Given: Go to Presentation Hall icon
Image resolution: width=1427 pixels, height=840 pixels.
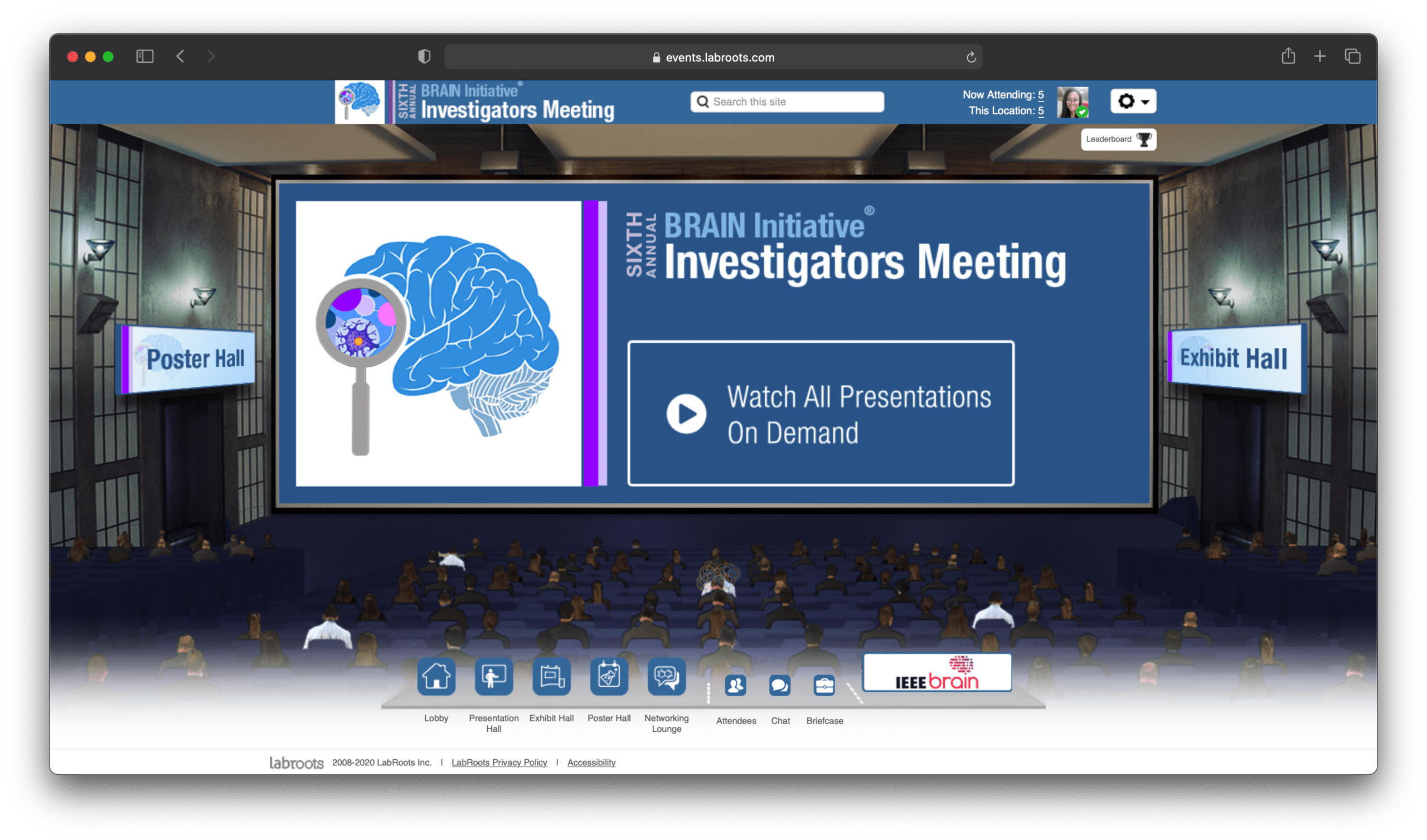Looking at the screenshot, I should (x=494, y=676).
